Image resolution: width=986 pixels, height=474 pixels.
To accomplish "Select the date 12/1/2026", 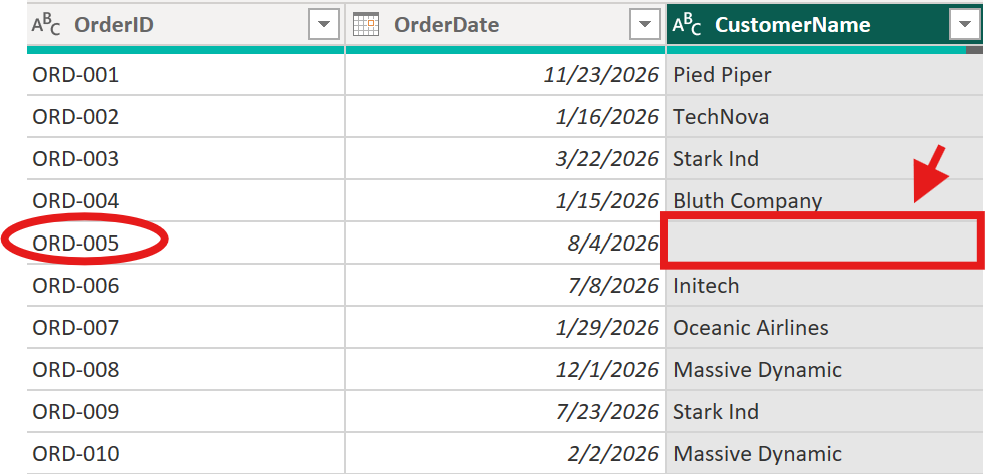I will tap(506, 370).
